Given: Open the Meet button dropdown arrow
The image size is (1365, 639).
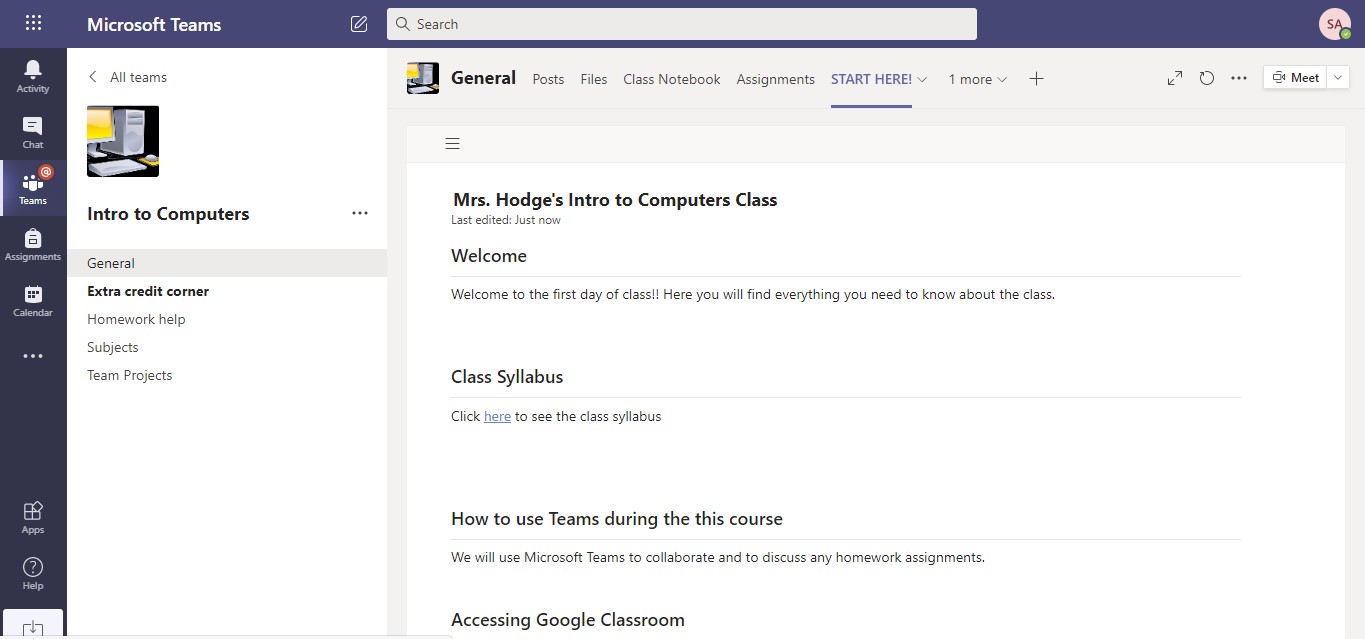Looking at the screenshot, I should tap(1338, 76).
